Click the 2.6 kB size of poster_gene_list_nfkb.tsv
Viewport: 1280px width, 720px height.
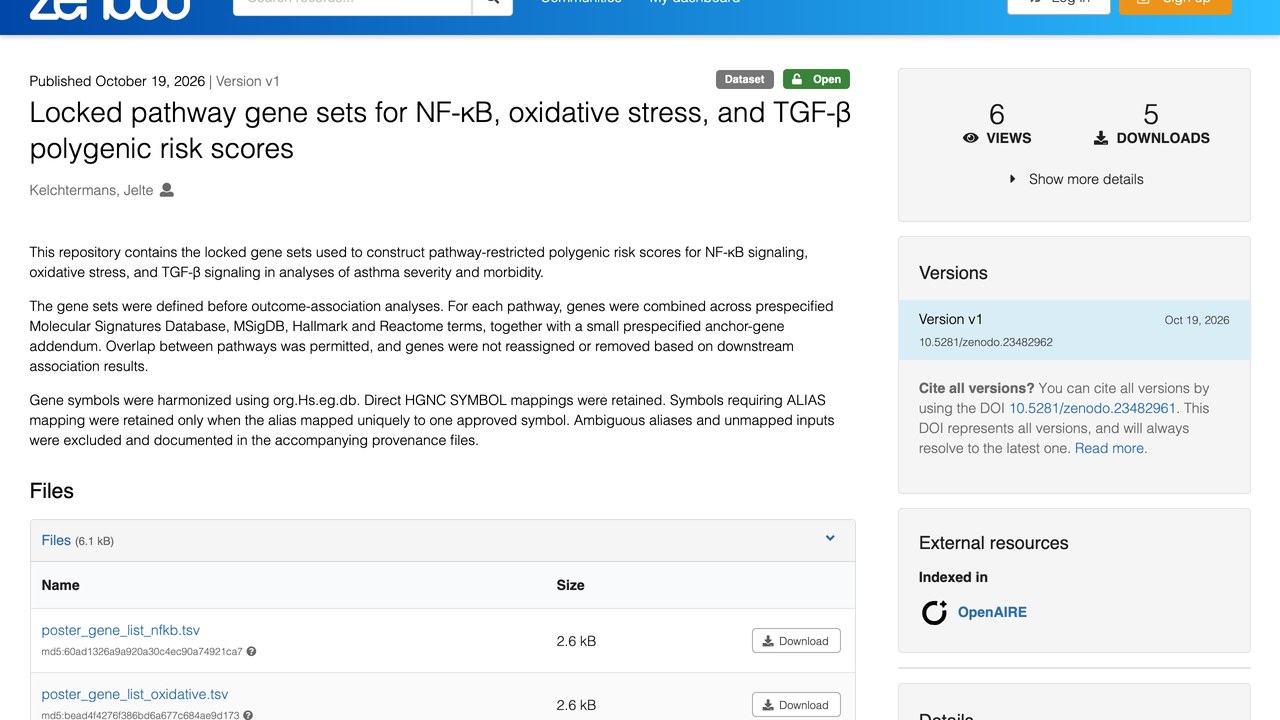[576, 641]
